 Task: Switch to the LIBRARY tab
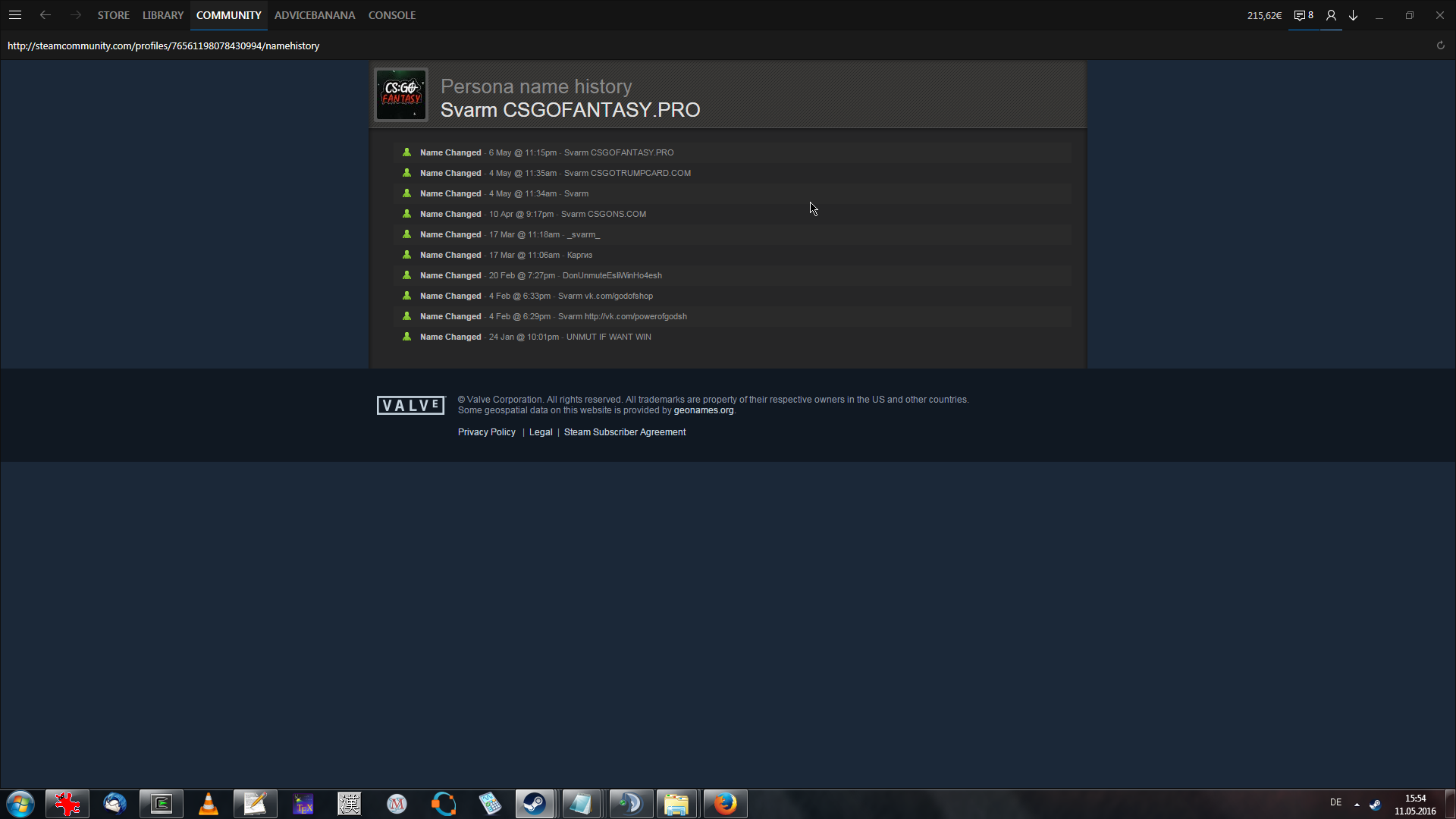tap(163, 15)
